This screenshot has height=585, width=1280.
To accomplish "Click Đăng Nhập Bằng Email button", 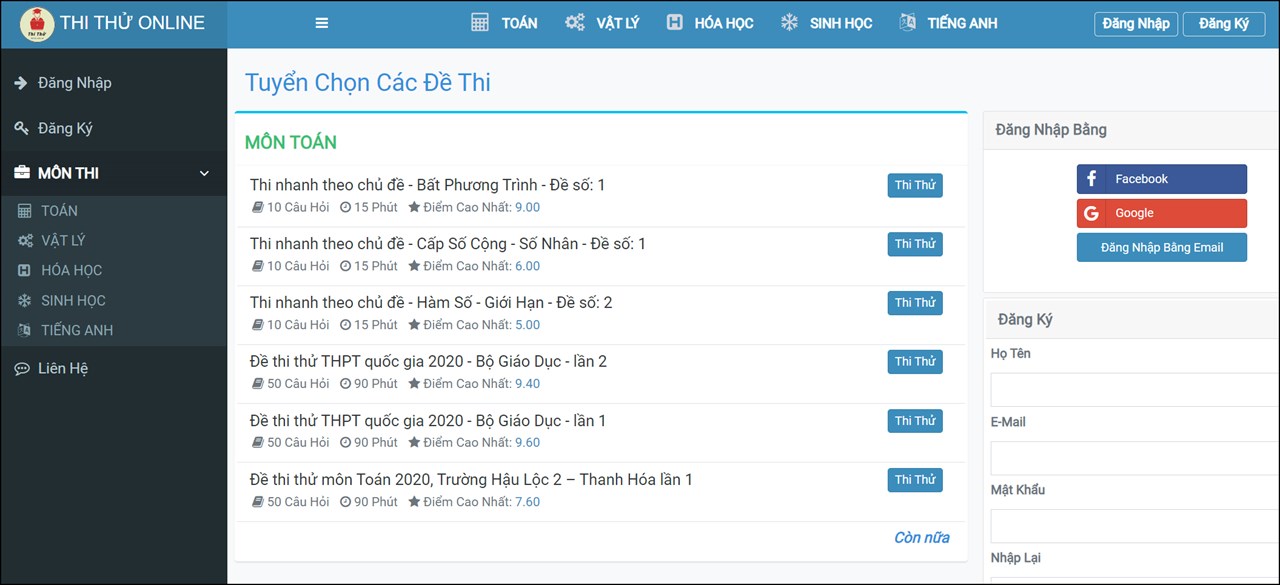I will [1161, 247].
